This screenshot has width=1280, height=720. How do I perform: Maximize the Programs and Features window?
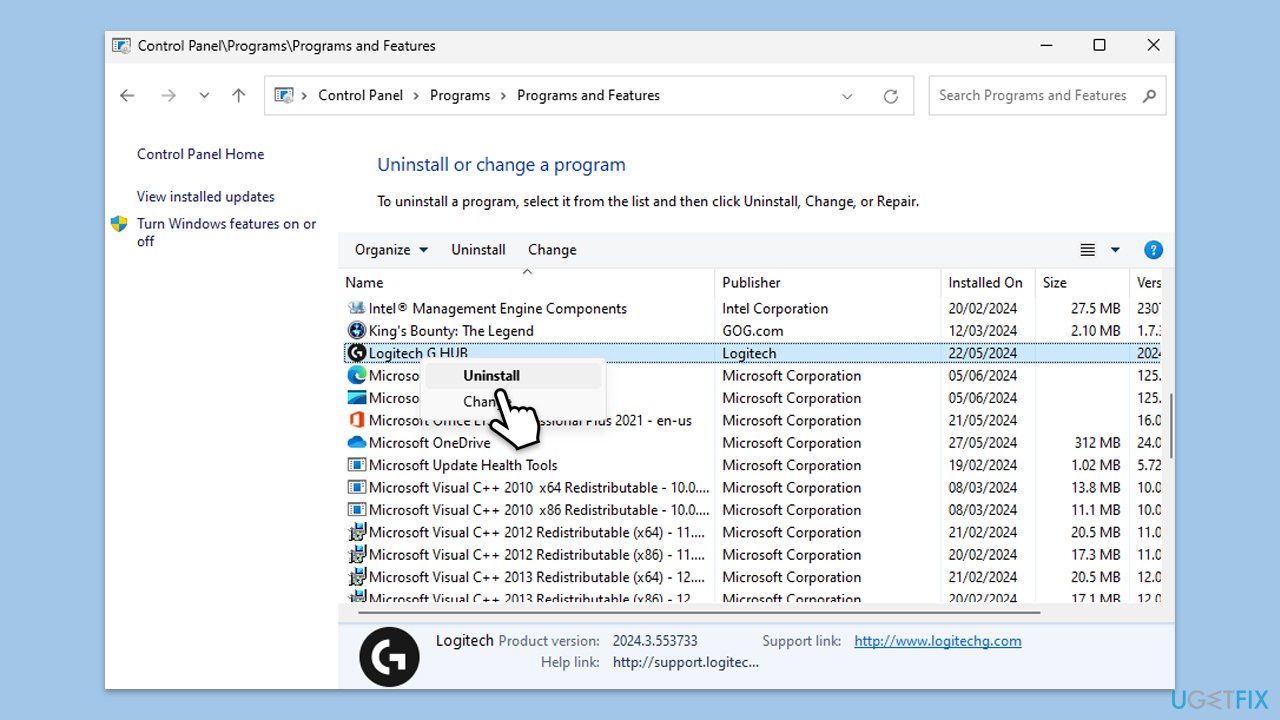pos(1099,45)
